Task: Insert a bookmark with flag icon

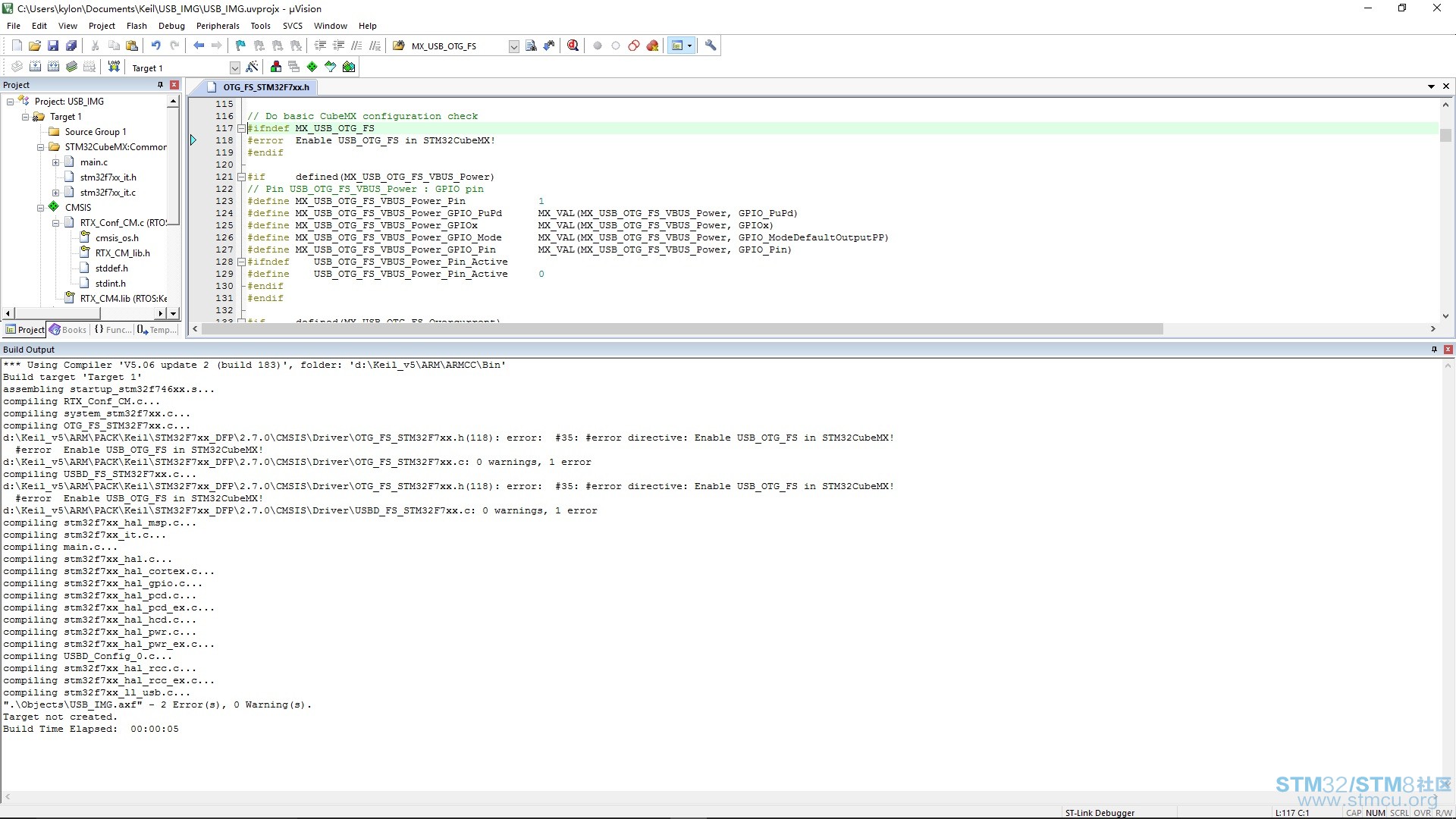Action: [241, 45]
